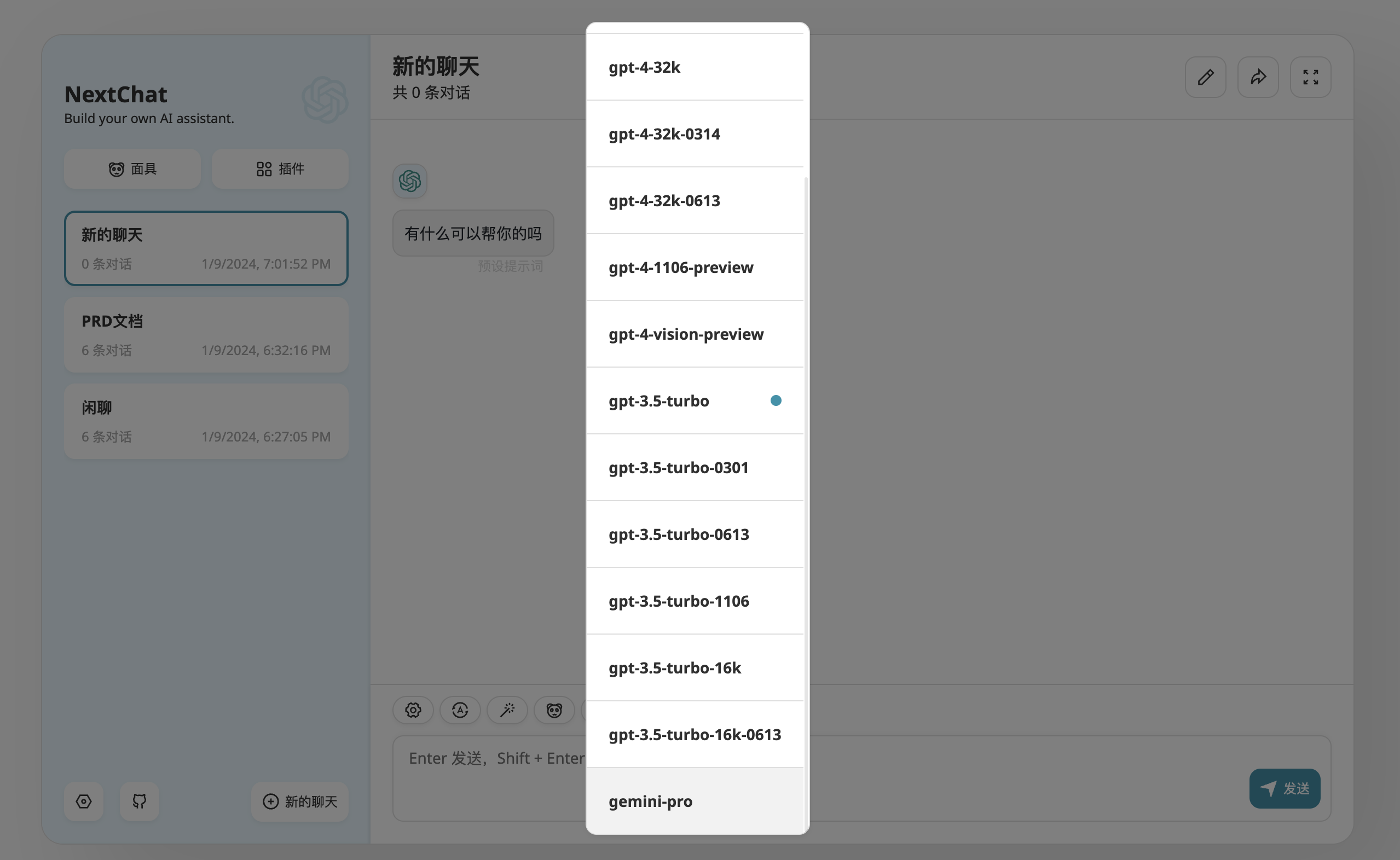Viewport: 1400px width, 860px height.
Task: Focus the message input field
Action: [861, 778]
